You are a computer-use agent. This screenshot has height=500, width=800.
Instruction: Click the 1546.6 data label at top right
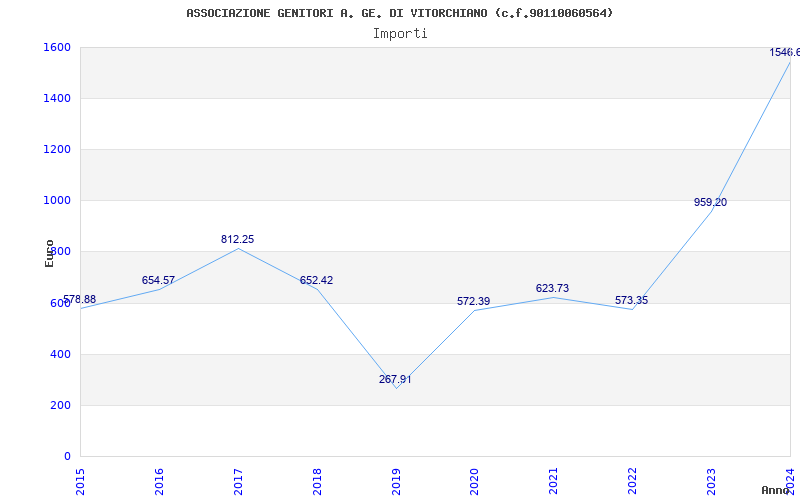tap(784, 52)
